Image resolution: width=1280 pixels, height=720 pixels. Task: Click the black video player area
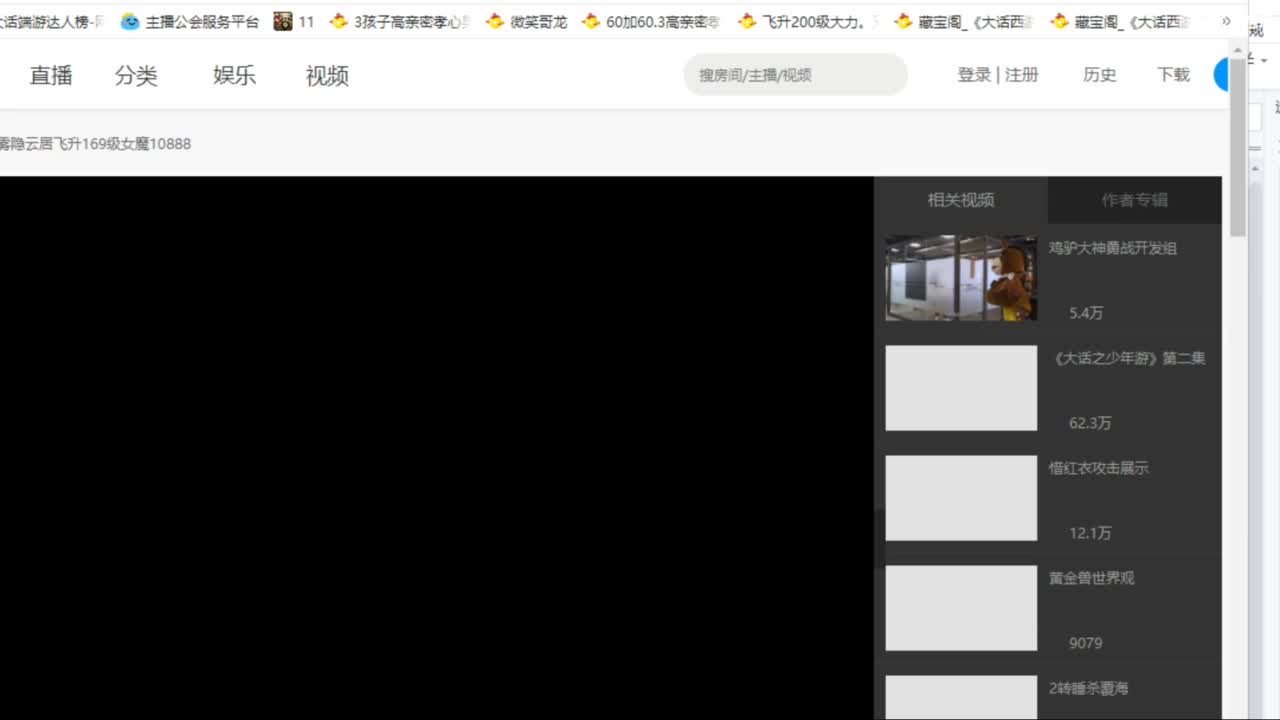437,448
